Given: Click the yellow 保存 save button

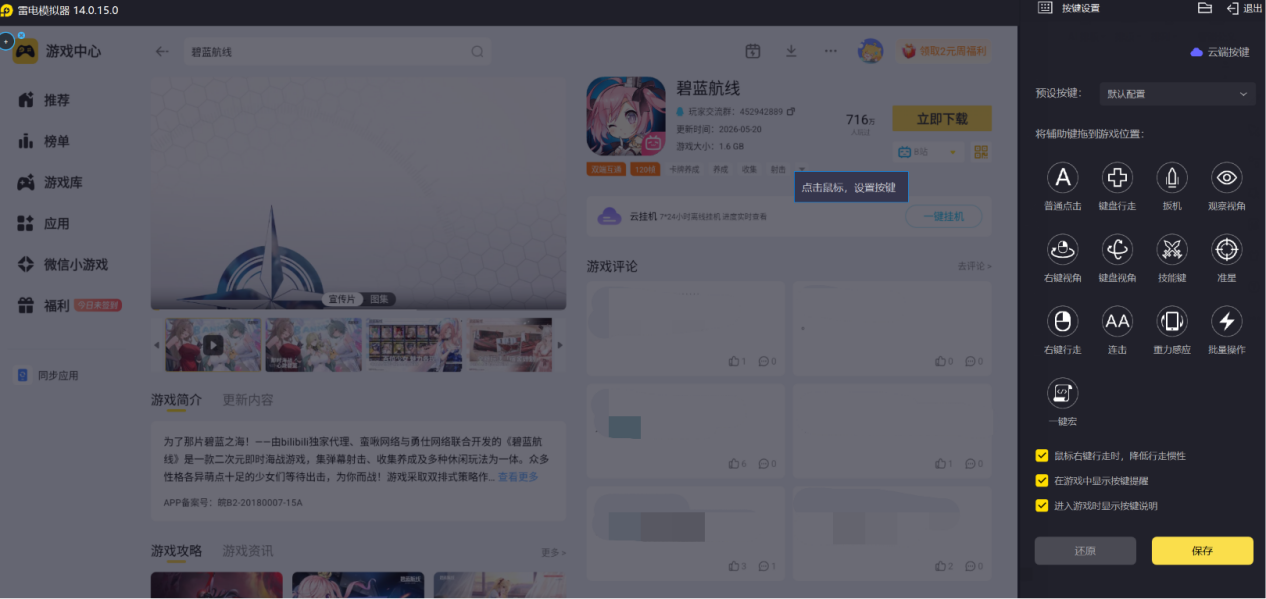Looking at the screenshot, I should (x=1202, y=551).
